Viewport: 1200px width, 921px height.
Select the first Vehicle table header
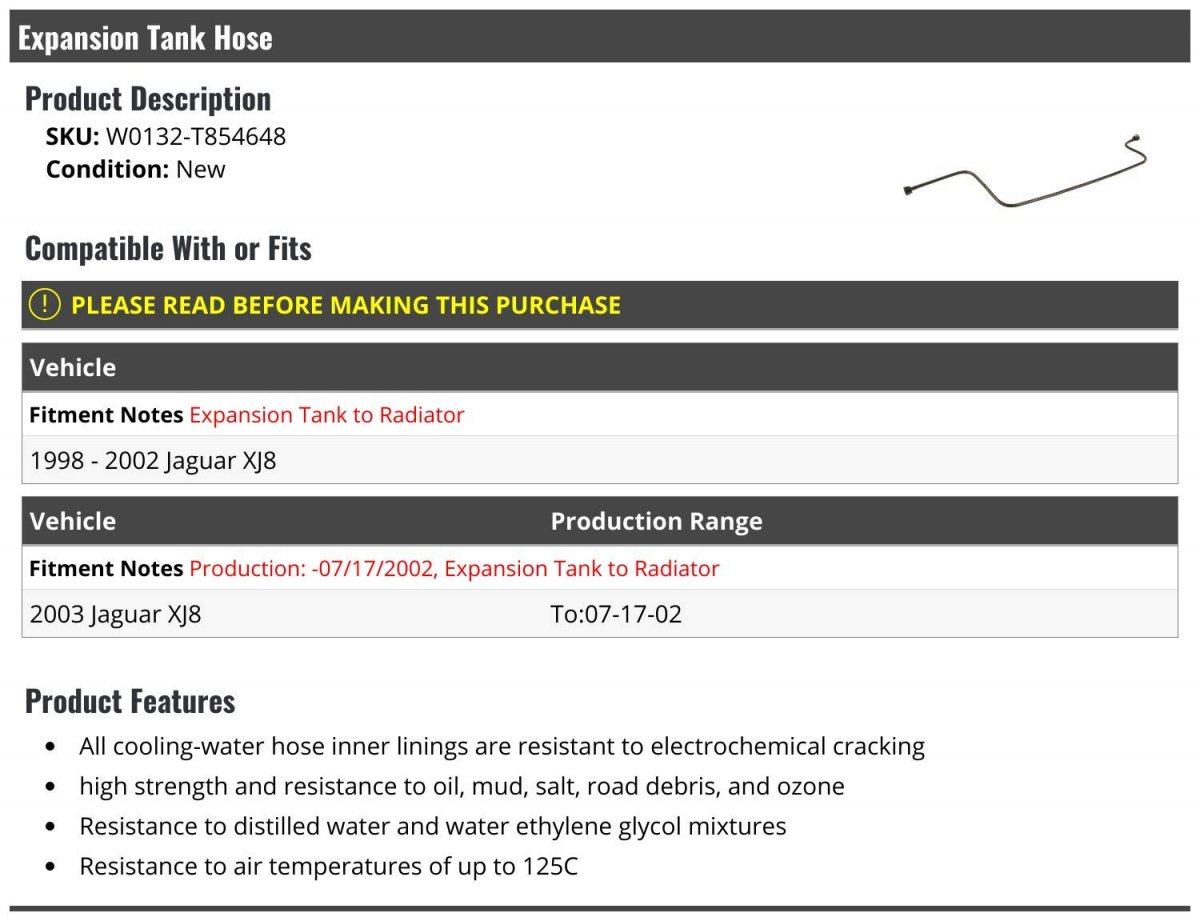point(600,367)
